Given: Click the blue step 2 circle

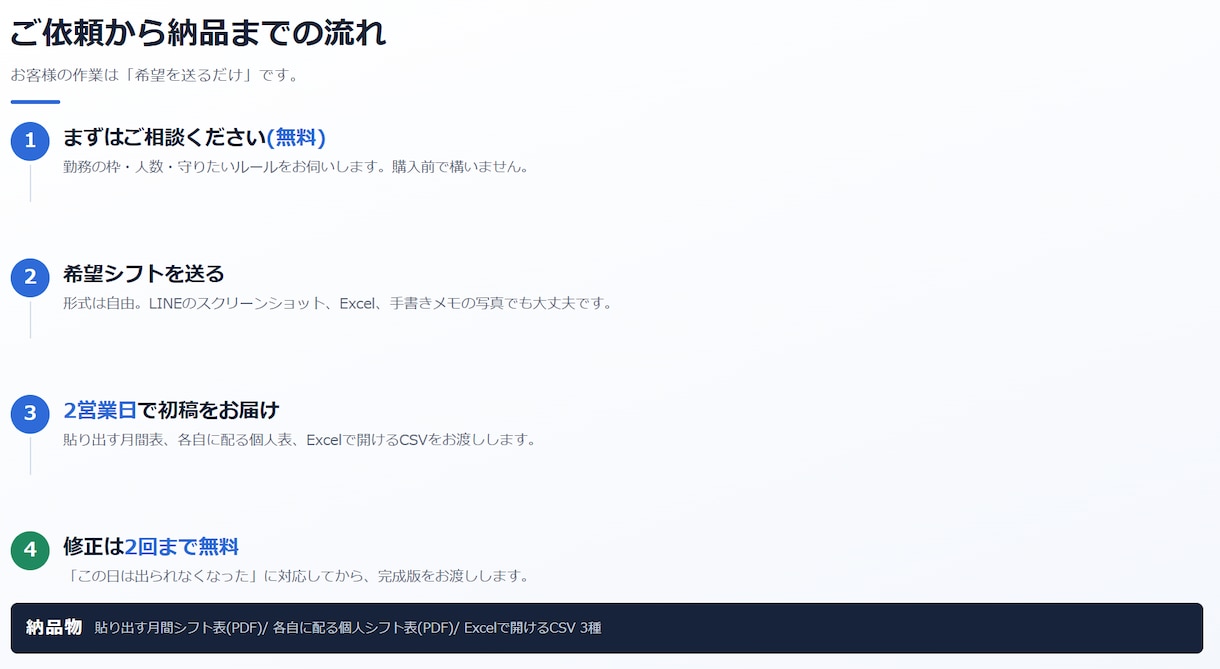Looking at the screenshot, I should pyautogui.click(x=30, y=277).
